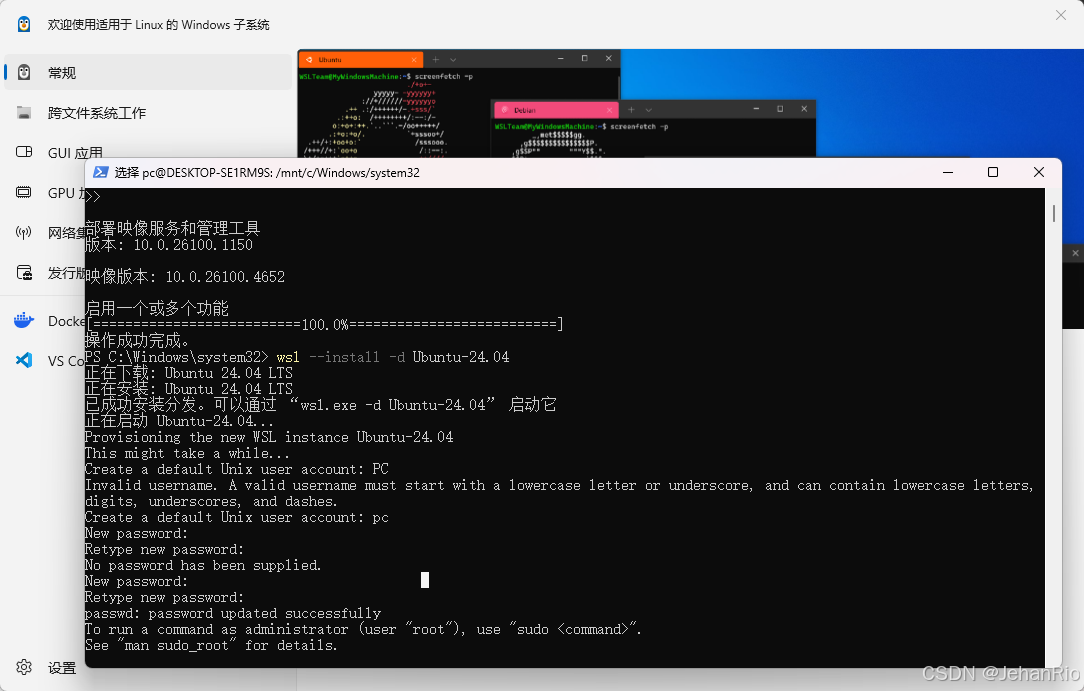The height and width of the screenshot is (691, 1084).
Task: Close the PowerShell terminal window
Action: coord(1038,172)
